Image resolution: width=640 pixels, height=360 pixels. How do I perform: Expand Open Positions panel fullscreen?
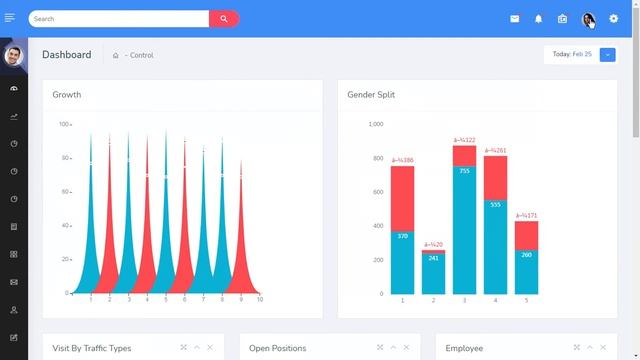(x=380, y=347)
